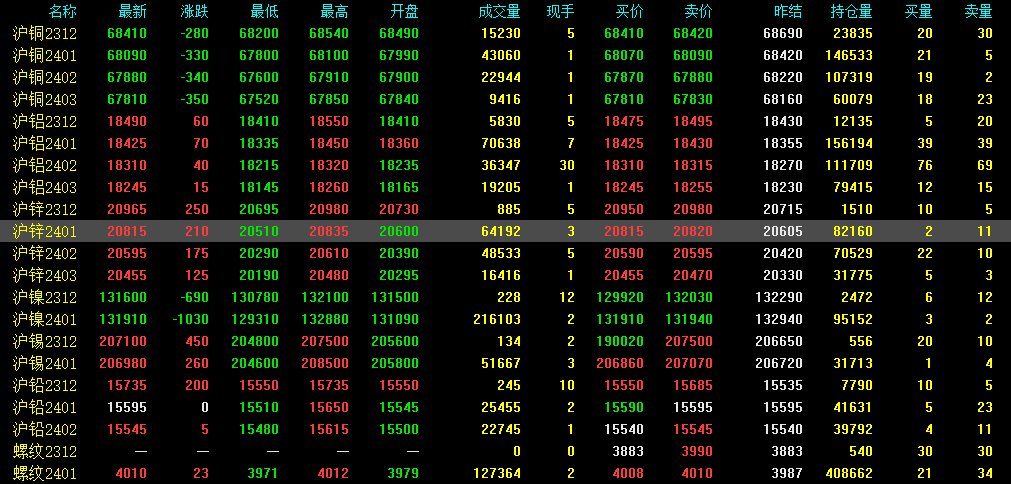Image resolution: width=1011 pixels, height=484 pixels.
Task: Click the 持仓量 column header
Action: pyautogui.click(x=852, y=11)
